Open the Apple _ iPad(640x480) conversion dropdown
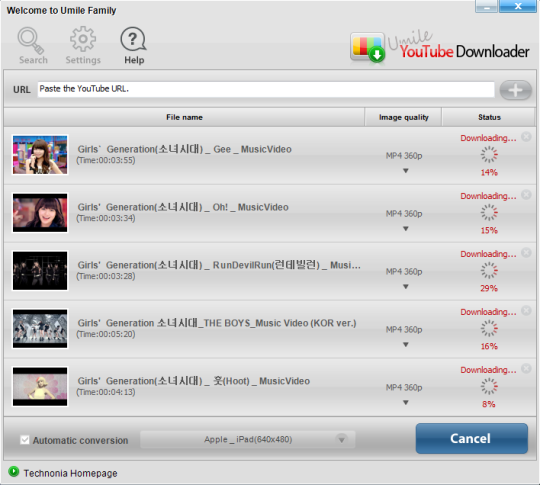Screen dimensions: 540x485 click(247, 440)
